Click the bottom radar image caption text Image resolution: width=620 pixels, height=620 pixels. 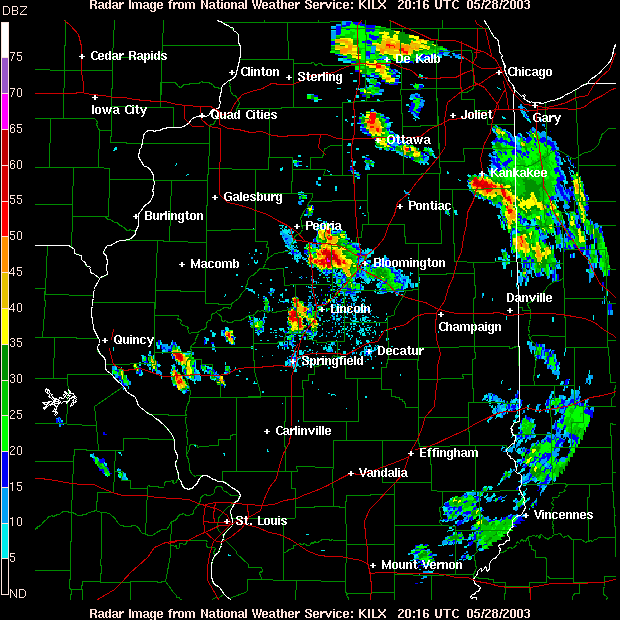coord(310,614)
